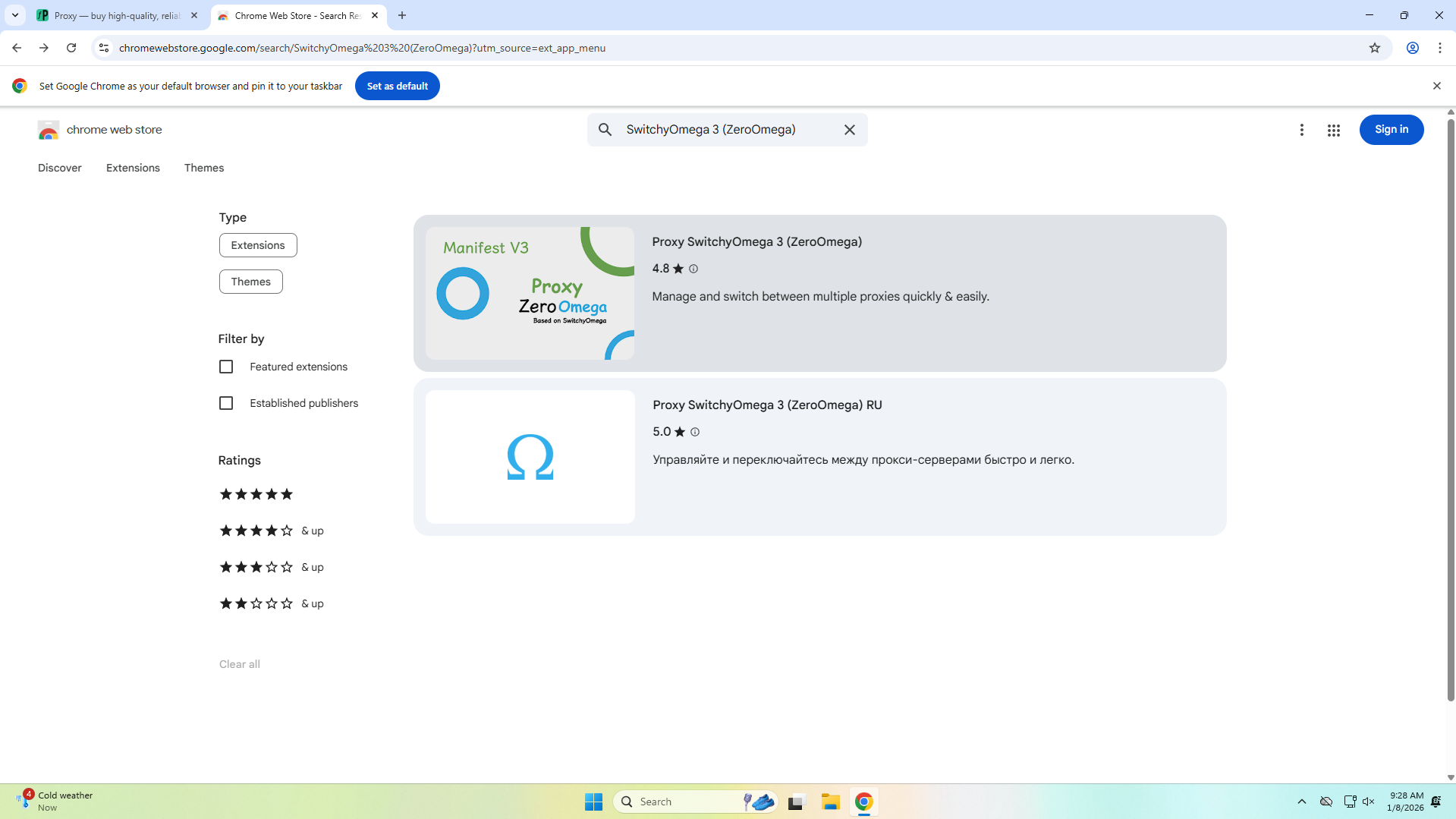Filter by five-star rating
The height and width of the screenshot is (819, 1456).
tap(256, 494)
